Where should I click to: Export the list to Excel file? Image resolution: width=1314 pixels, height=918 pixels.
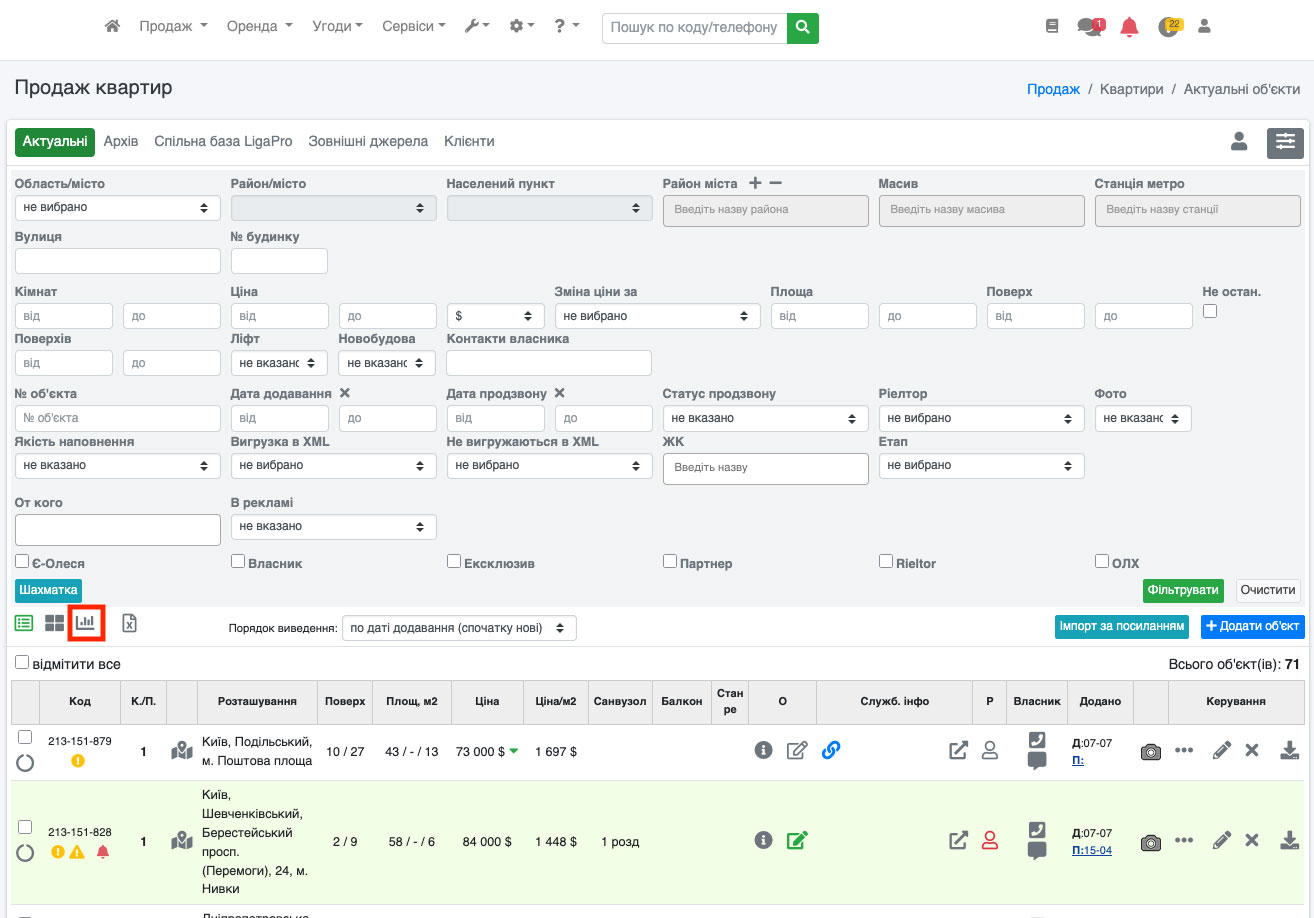129,623
